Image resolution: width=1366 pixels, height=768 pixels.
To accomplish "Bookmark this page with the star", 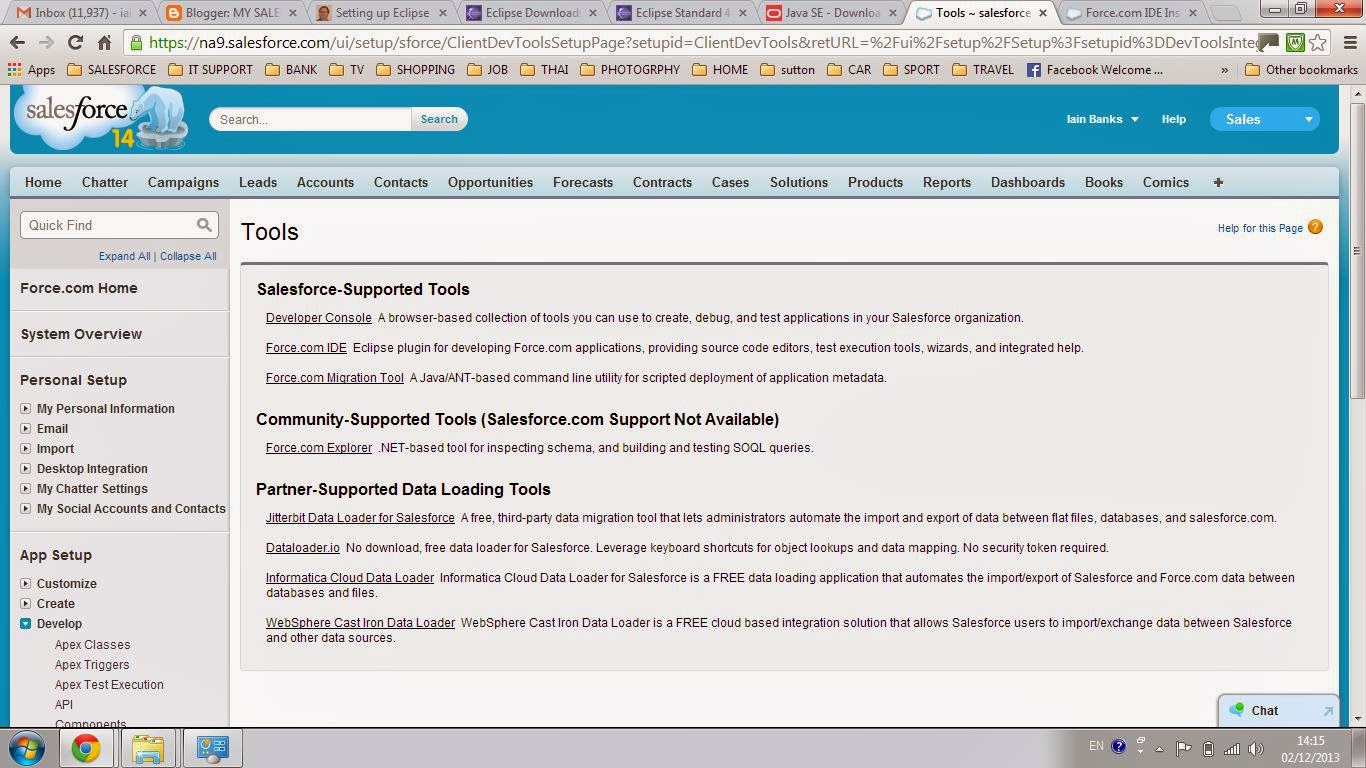I will (1318, 43).
